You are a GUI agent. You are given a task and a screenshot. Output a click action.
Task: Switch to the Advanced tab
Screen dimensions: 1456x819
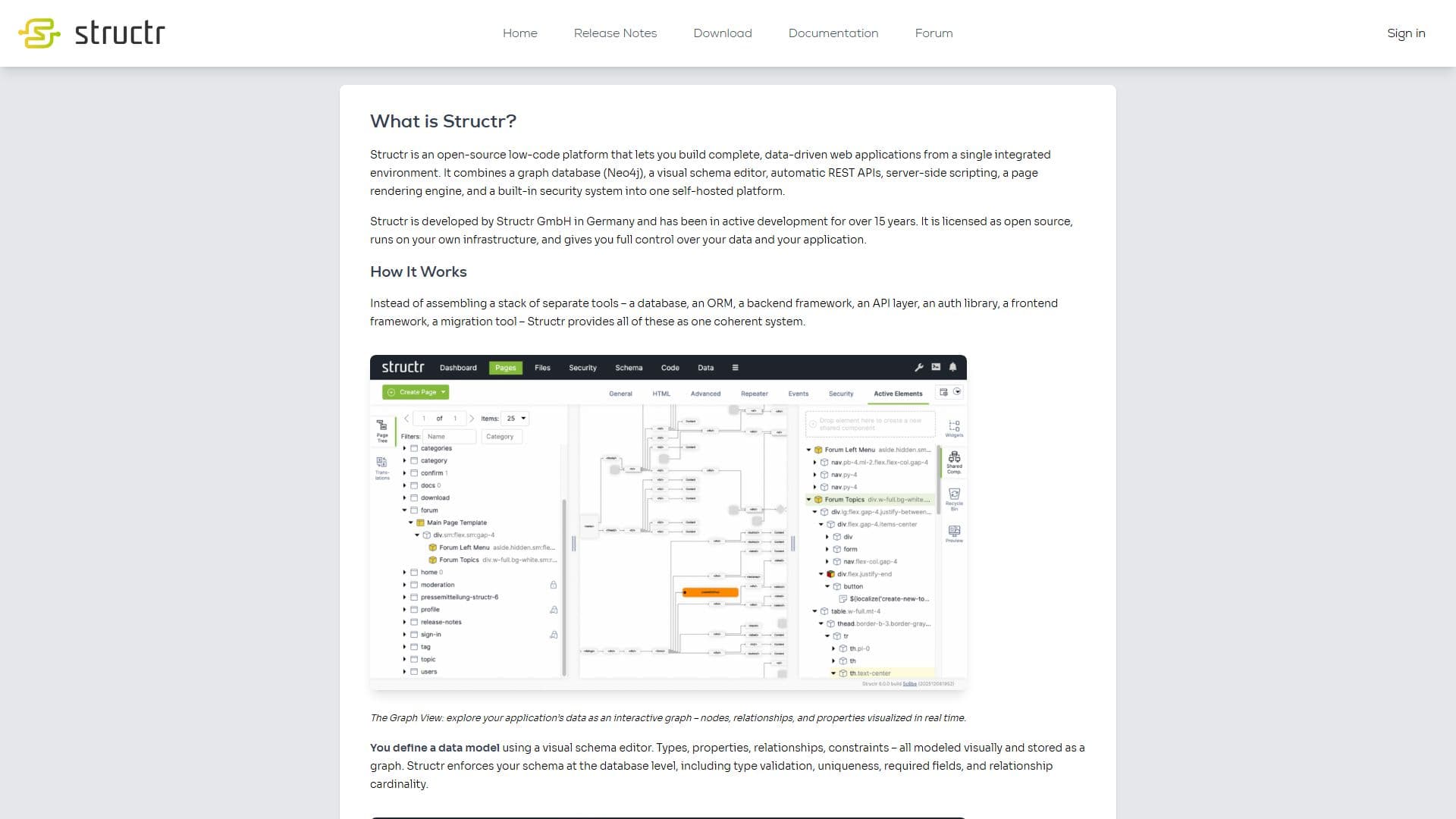705,394
